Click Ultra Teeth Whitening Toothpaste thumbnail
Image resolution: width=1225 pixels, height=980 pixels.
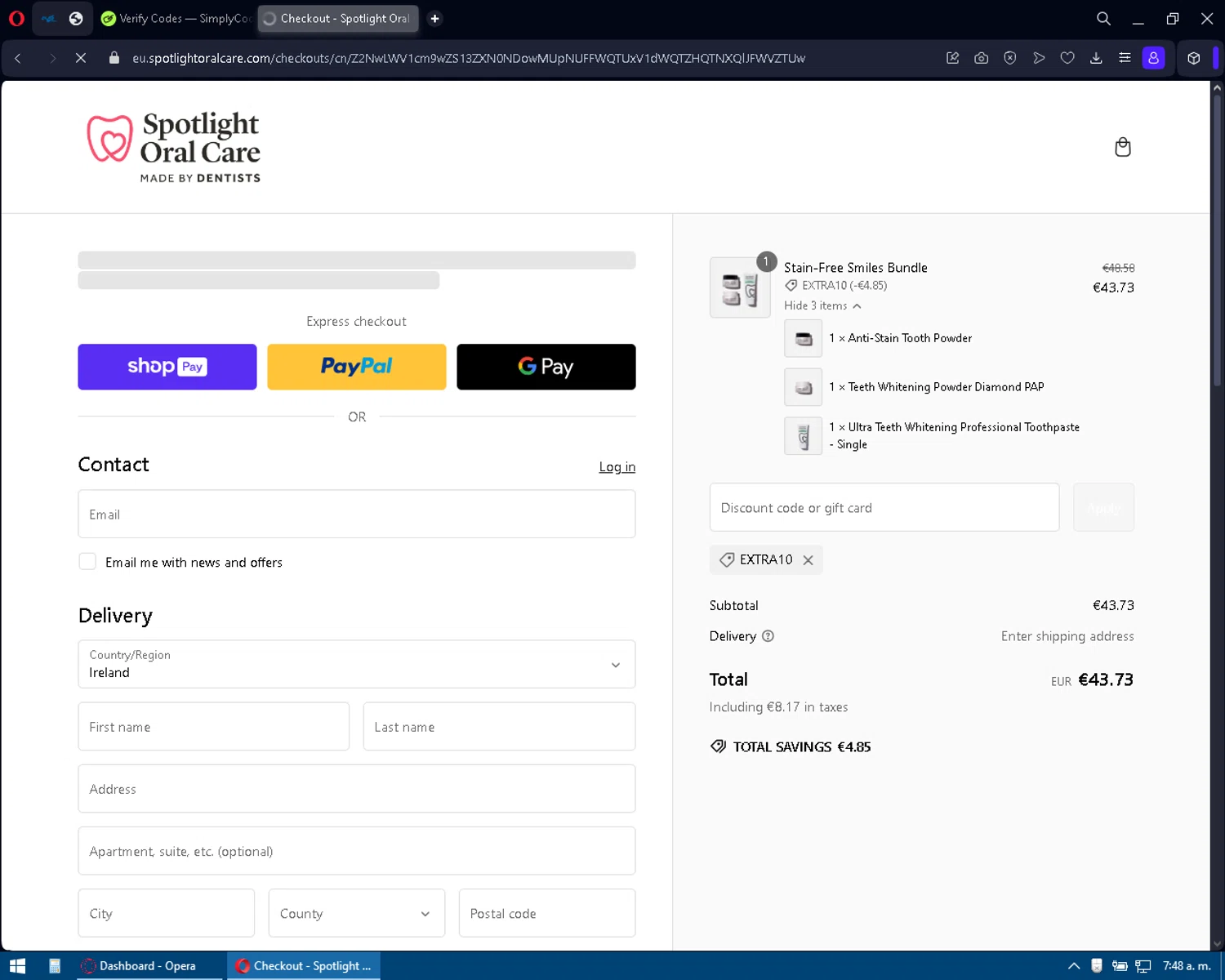[804, 436]
